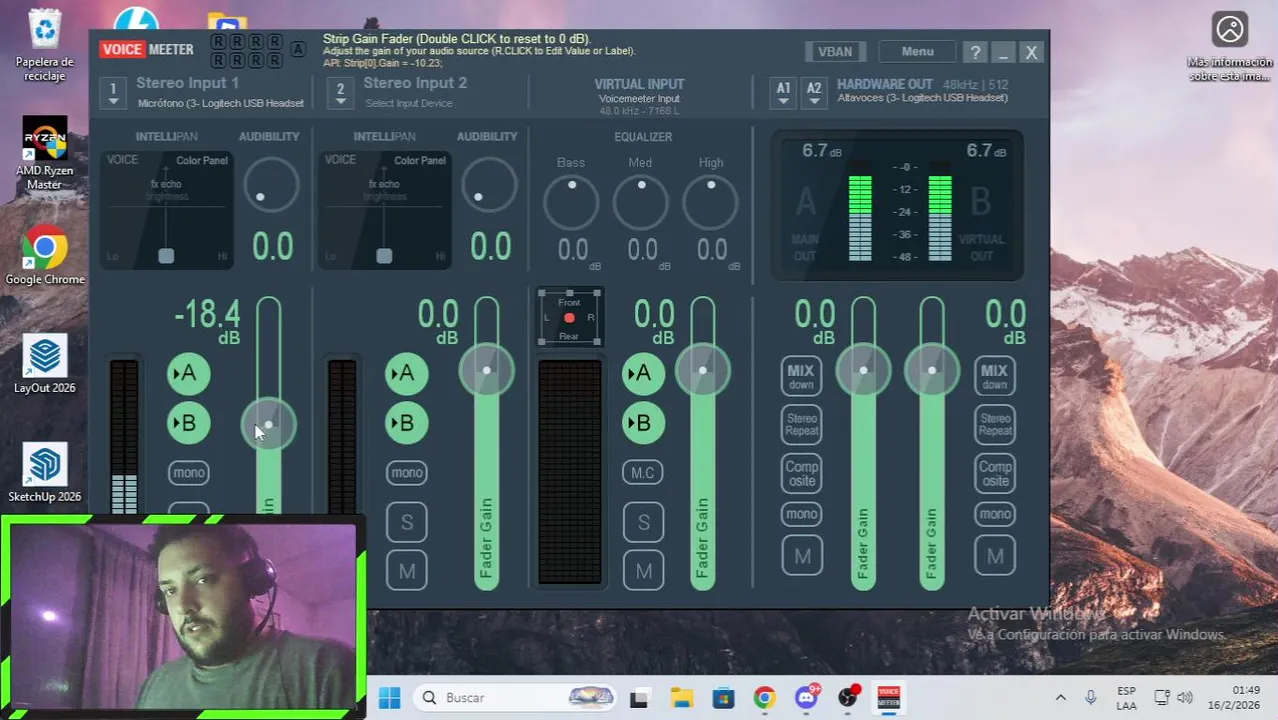Toggle A bus routing on Virtual Input
Image resolution: width=1278 pixels, height=720 pixels.
pos(643,374)
